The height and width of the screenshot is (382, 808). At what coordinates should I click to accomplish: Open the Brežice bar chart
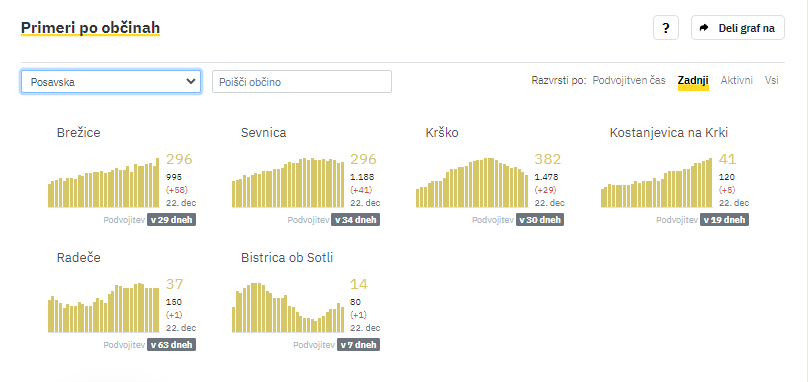[104, 182]
